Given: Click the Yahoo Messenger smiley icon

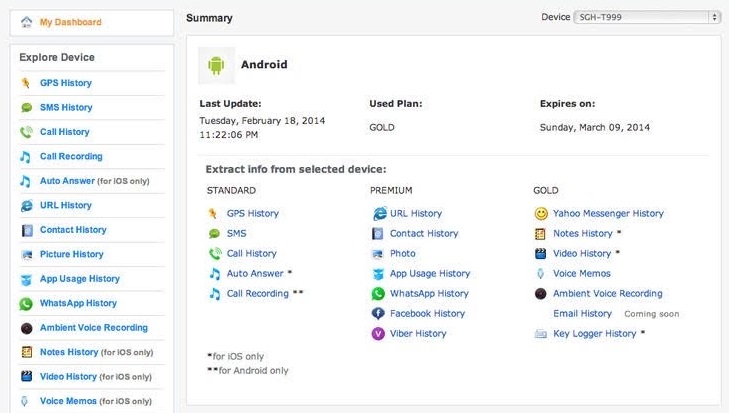Looking at the screenshot, I should pyautogui.click(x=541, y=214).
